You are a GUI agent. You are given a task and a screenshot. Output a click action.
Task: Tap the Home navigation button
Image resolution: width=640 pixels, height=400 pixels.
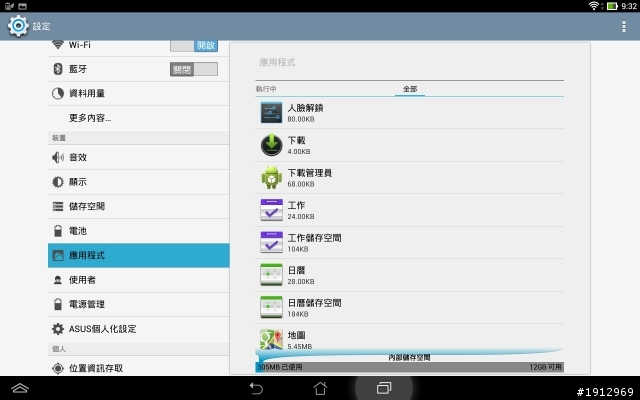point(320,388)
